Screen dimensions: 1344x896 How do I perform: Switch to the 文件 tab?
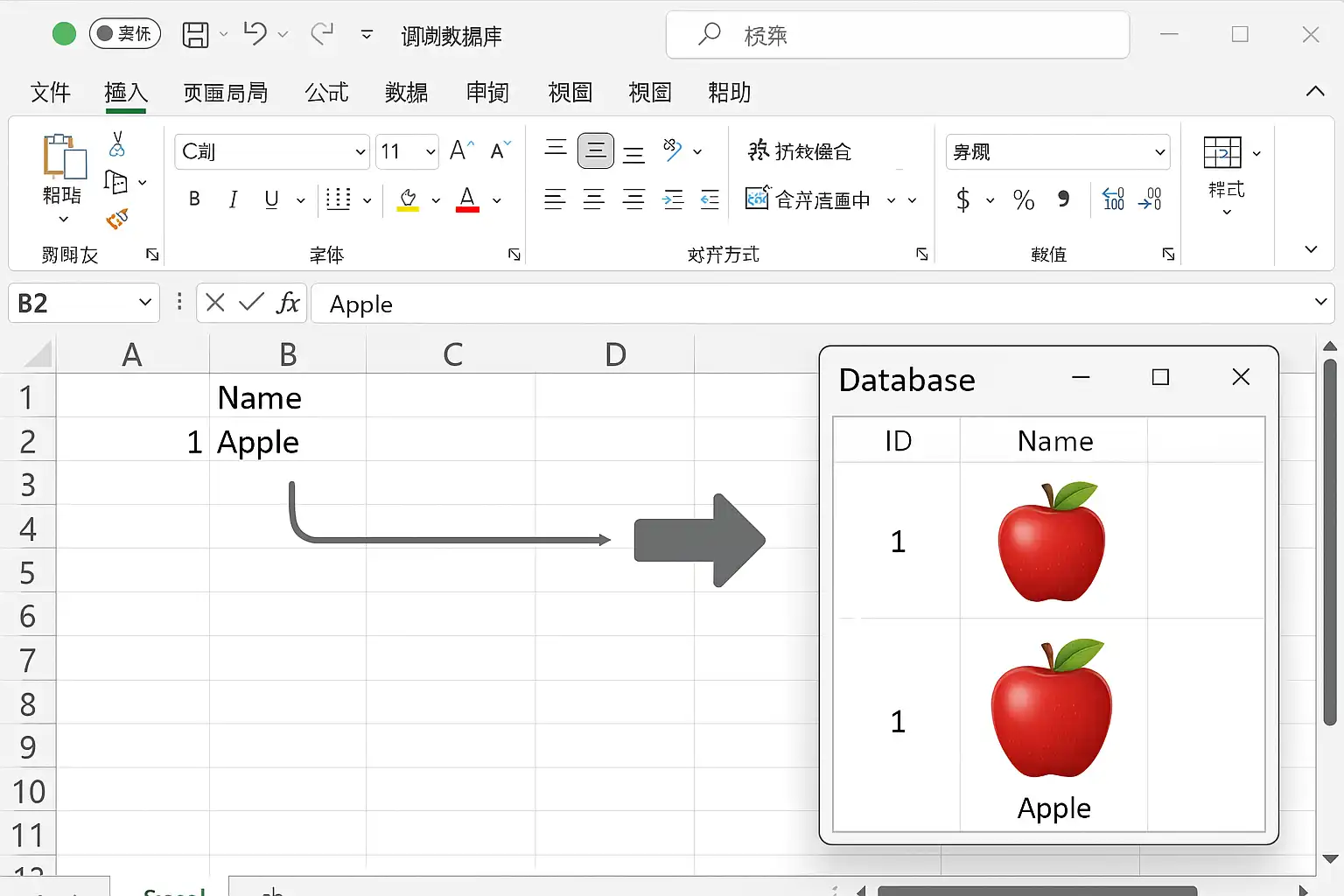50,92
